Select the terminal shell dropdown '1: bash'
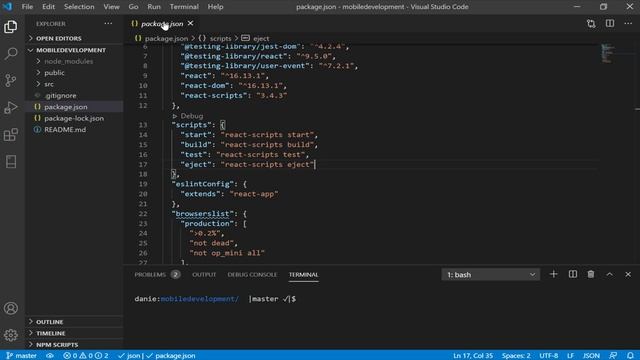Screen dimensions: 640x360 (490, 275)
